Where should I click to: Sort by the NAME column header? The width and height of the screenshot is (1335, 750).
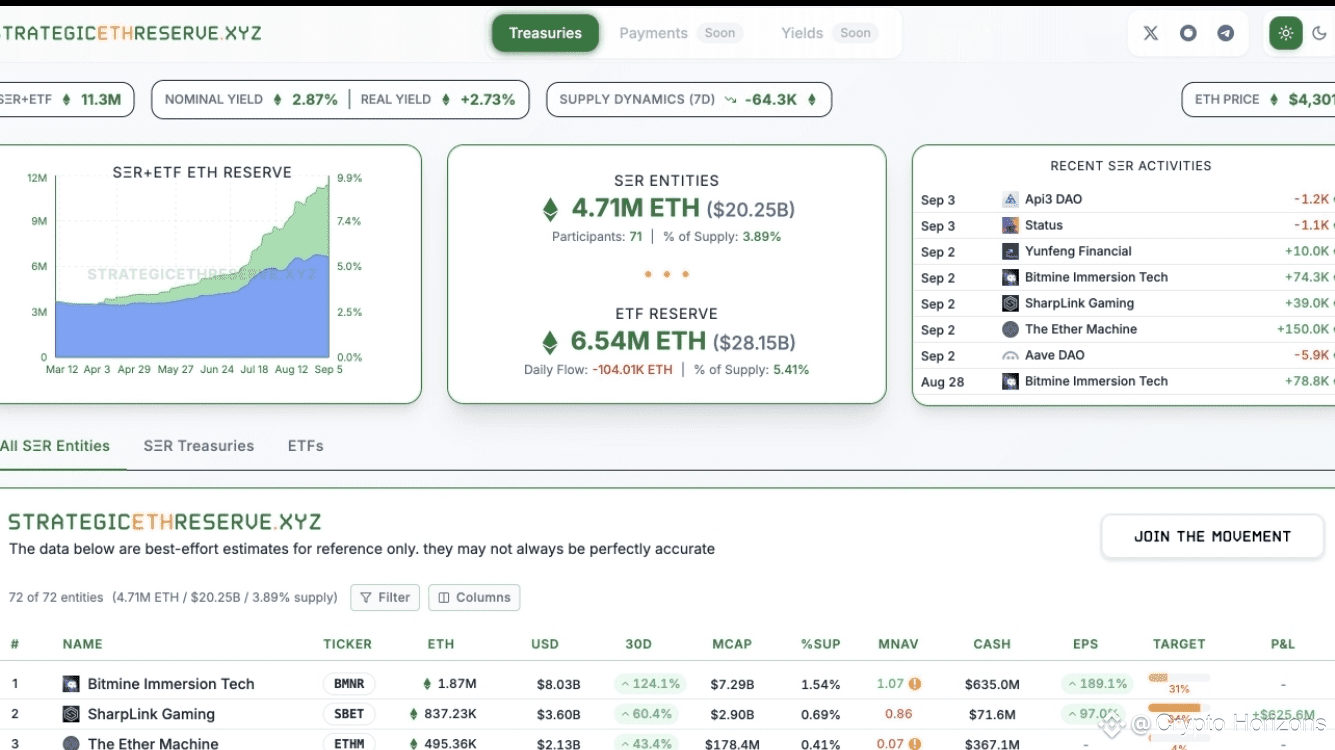pyautogui.click(x=82, y=644)
